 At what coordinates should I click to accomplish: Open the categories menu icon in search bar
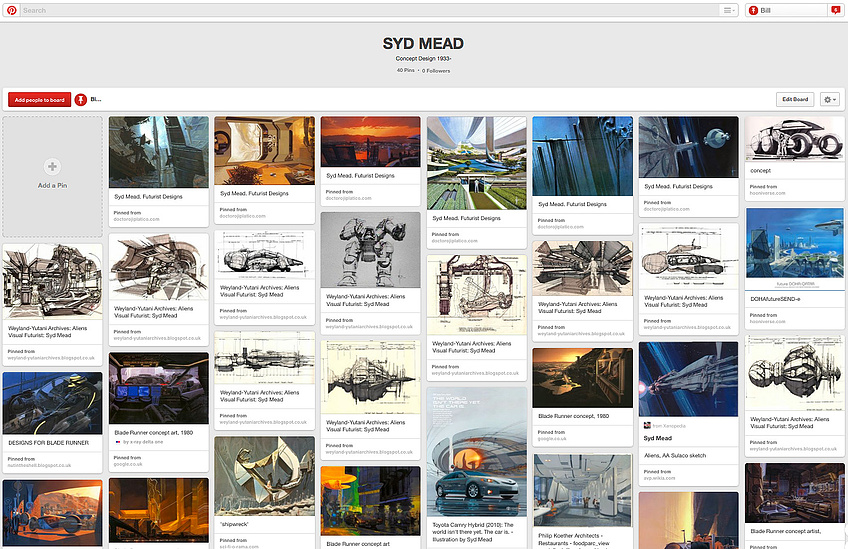coord(728,10)
